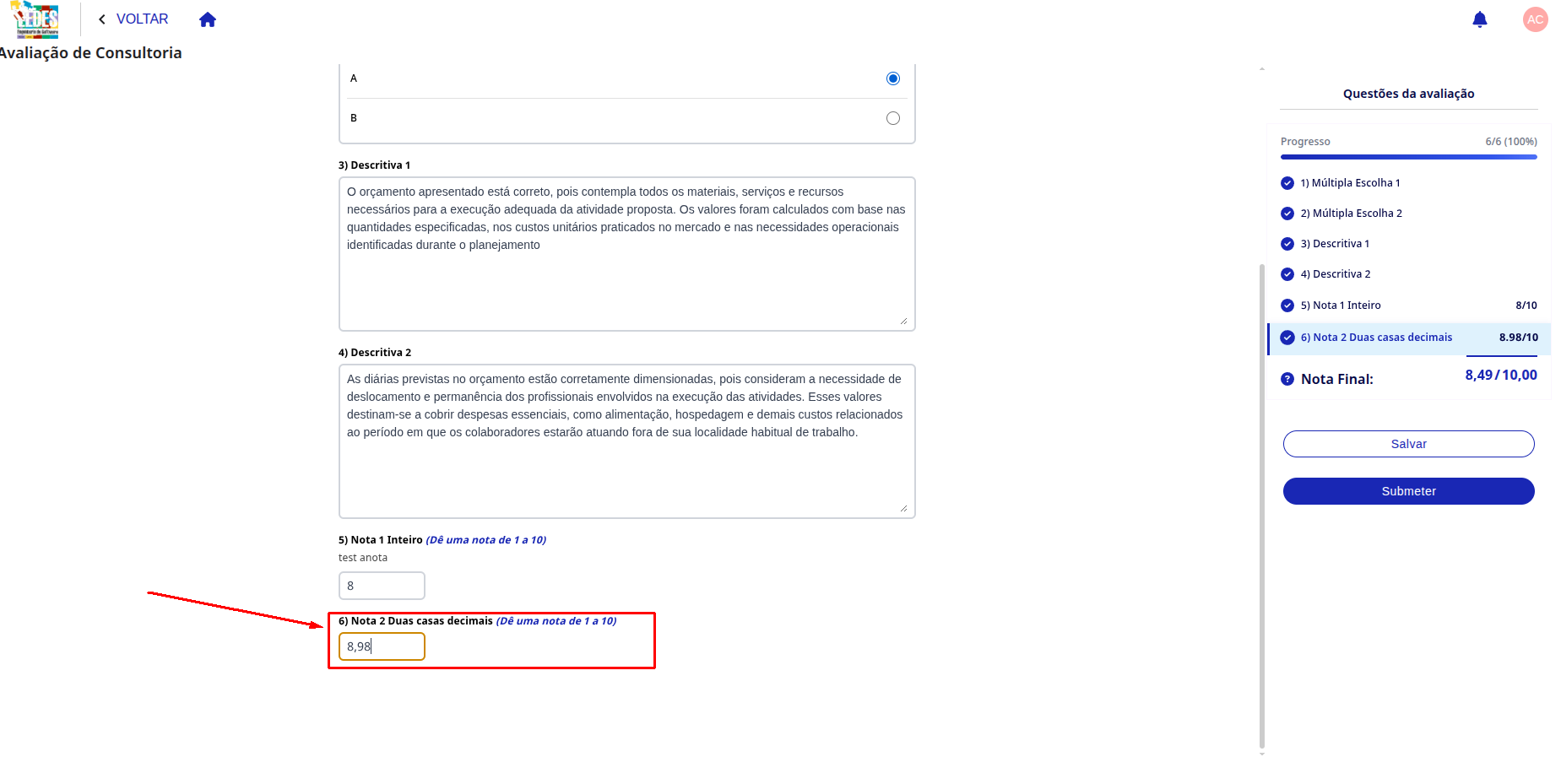This screenshot has width=1561, height=784.
Task: Click the scroll up arrow of the form
Action: pyautogui.click(x=1262, y=68)
